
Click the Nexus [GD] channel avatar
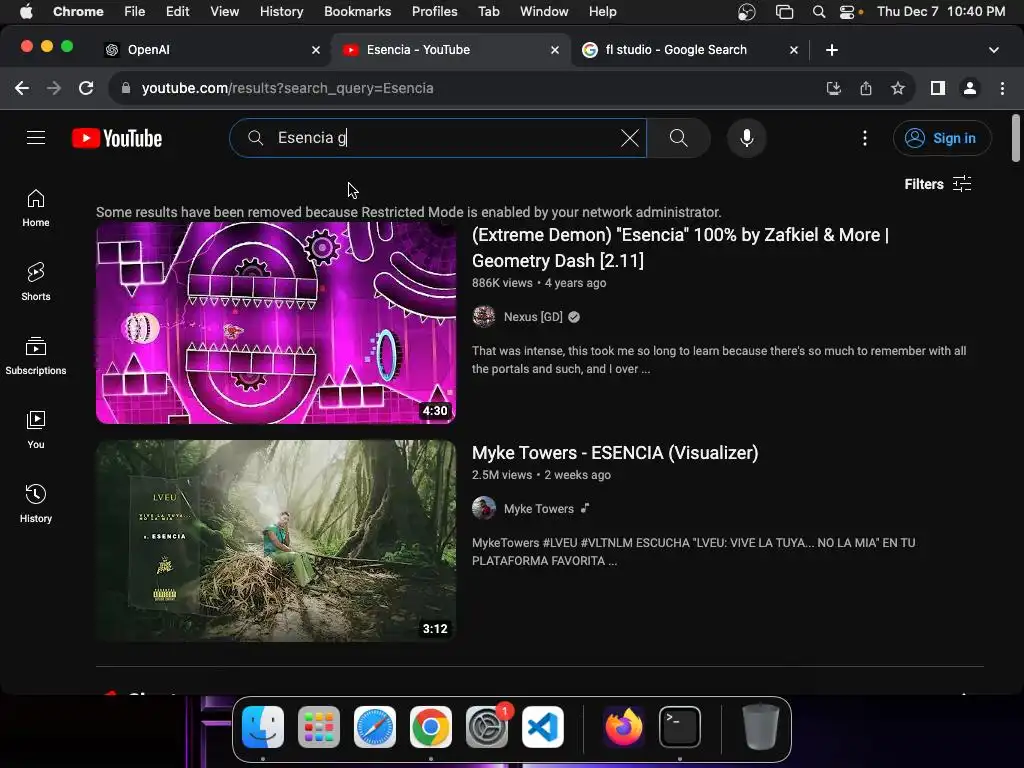(484, 317)
